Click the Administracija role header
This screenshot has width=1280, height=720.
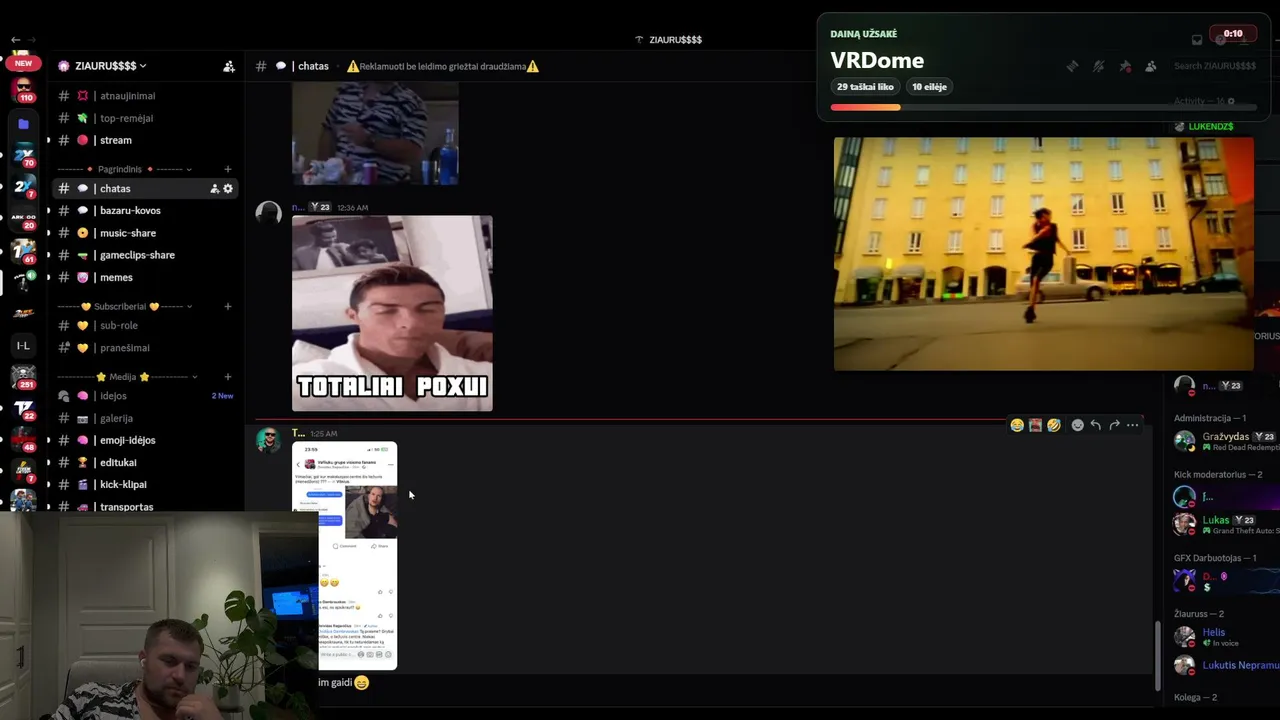point(1210,418)
